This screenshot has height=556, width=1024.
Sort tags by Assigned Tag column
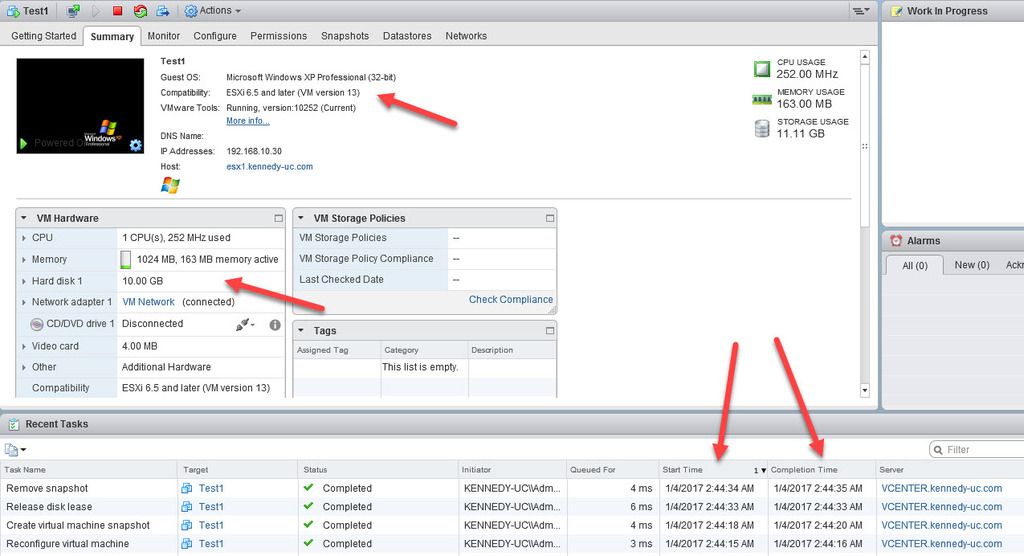(337, 350)
